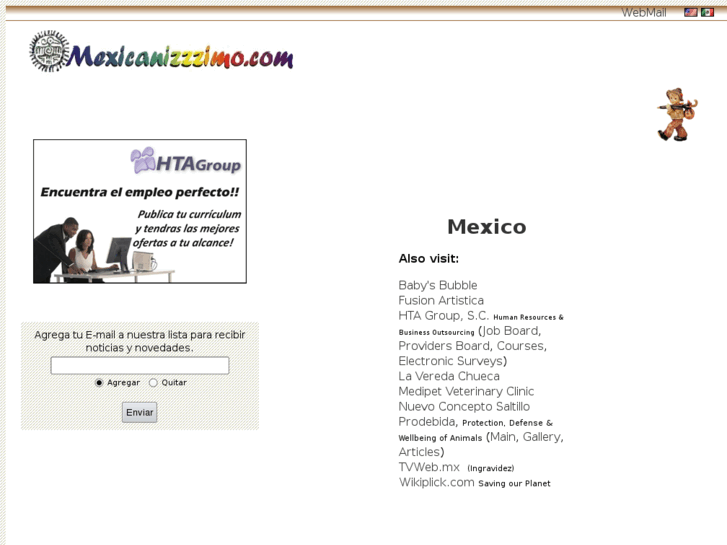This screenshot has width=727, height=545.
Task: Open the Providers Board link
Action: 444,346
